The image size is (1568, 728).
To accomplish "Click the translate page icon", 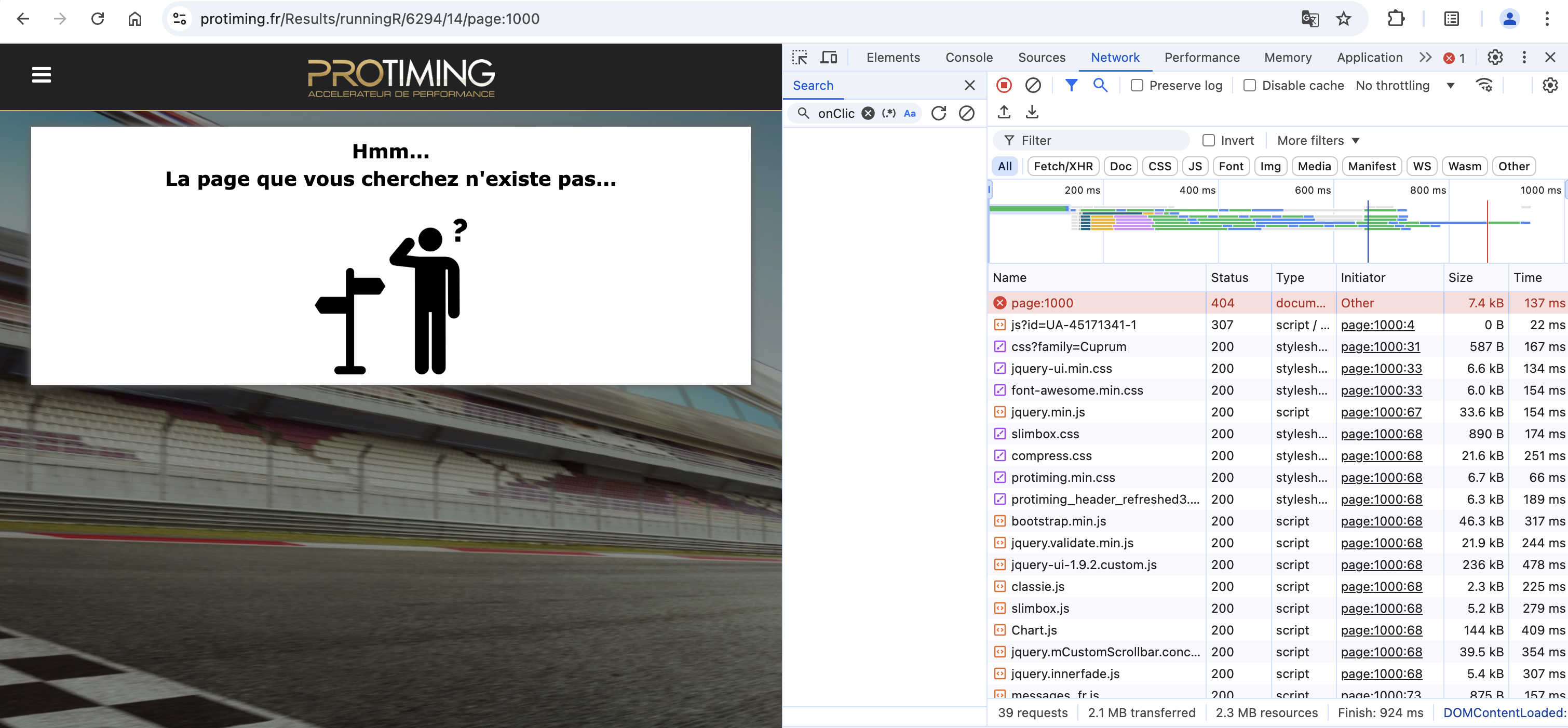I will pos(1309,19).
